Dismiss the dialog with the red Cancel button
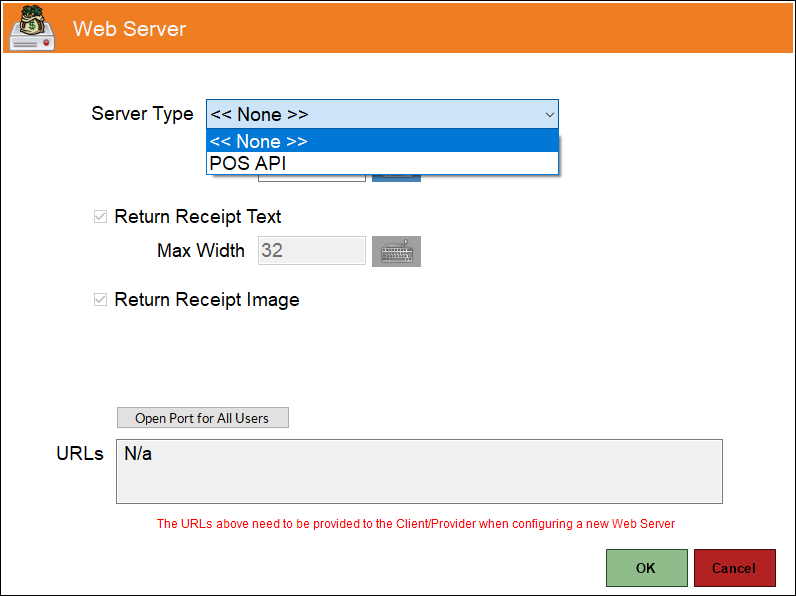The width and height of the screenshot is (796, 596). point(734,568)
